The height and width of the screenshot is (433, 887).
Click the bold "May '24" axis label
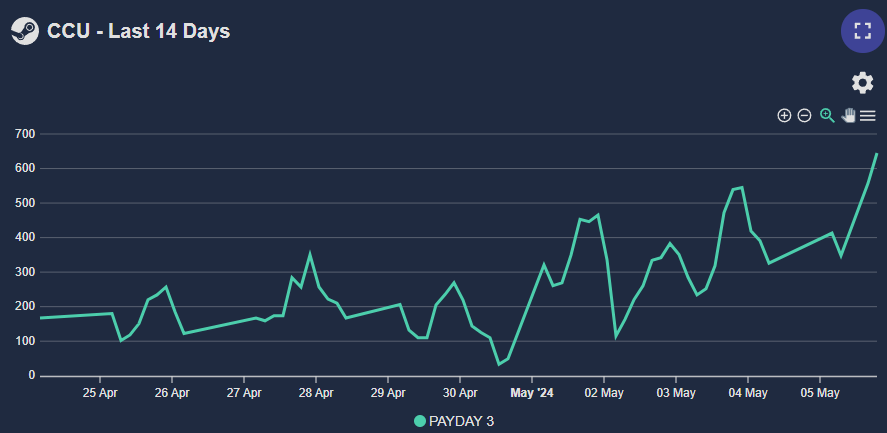tap(532, 392)
